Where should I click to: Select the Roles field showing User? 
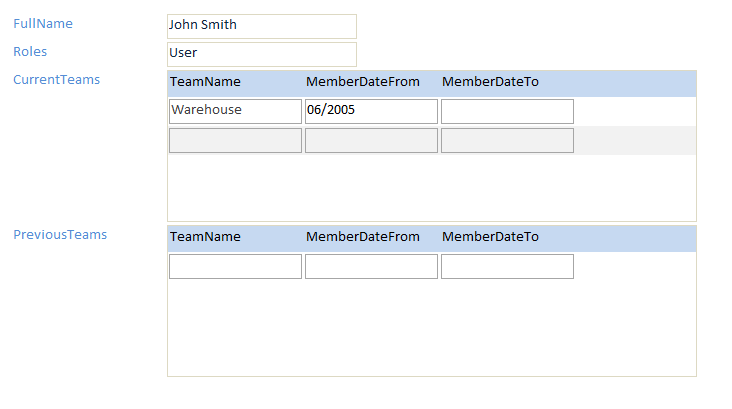261,54
